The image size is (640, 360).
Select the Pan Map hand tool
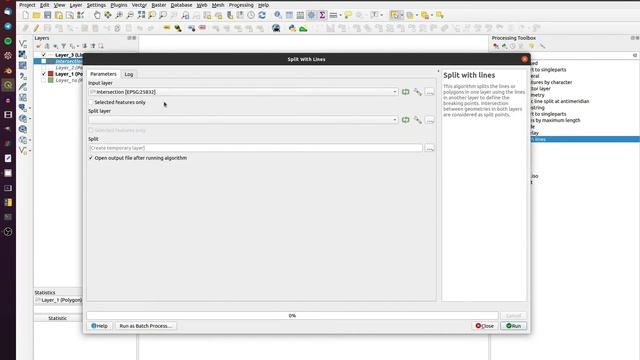point(97,15)
